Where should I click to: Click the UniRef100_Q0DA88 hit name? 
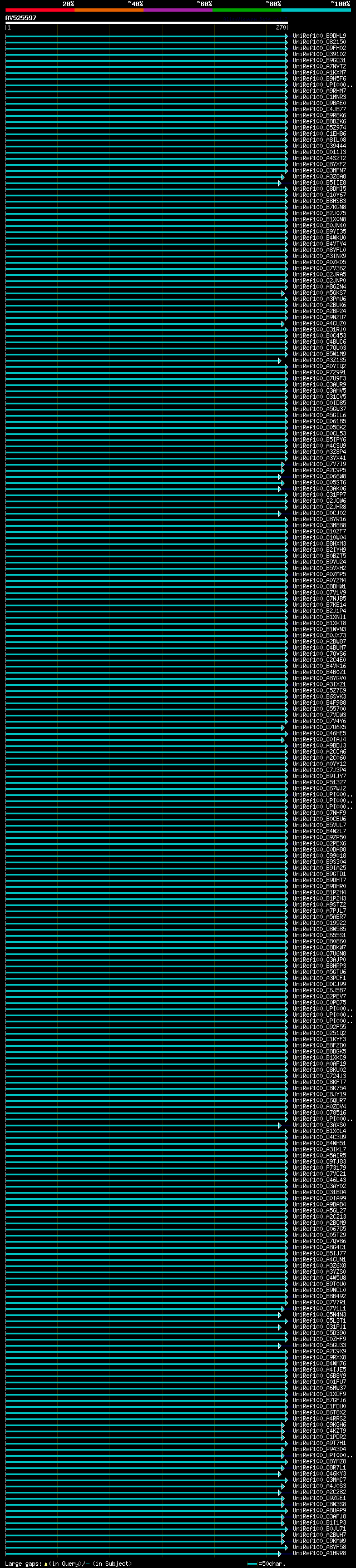coord(319,850)
